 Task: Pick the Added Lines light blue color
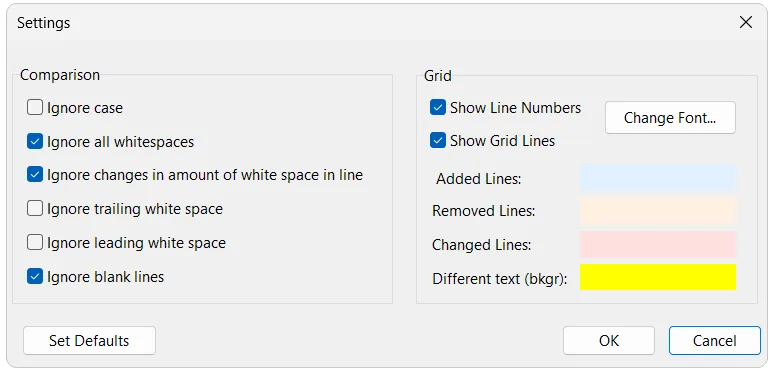coord(658,177)
